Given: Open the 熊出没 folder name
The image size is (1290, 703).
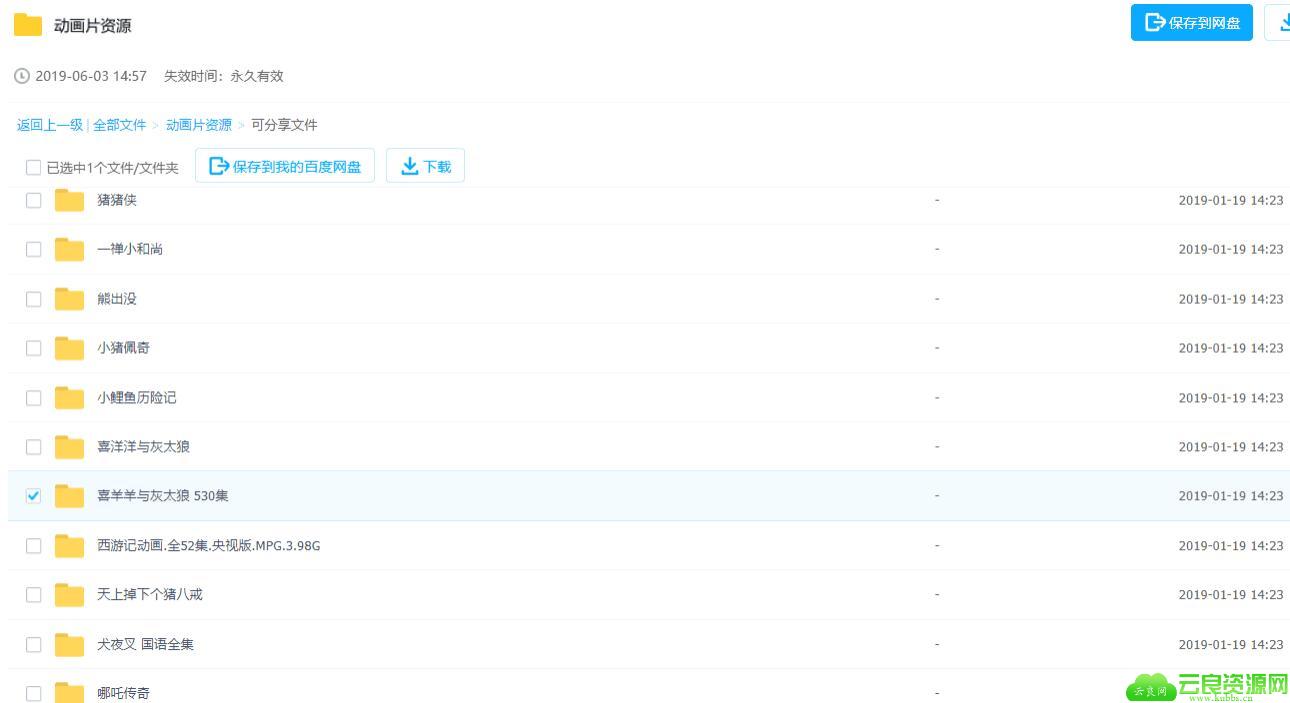Looking at the screenshot, I should [x=117, y=299].
